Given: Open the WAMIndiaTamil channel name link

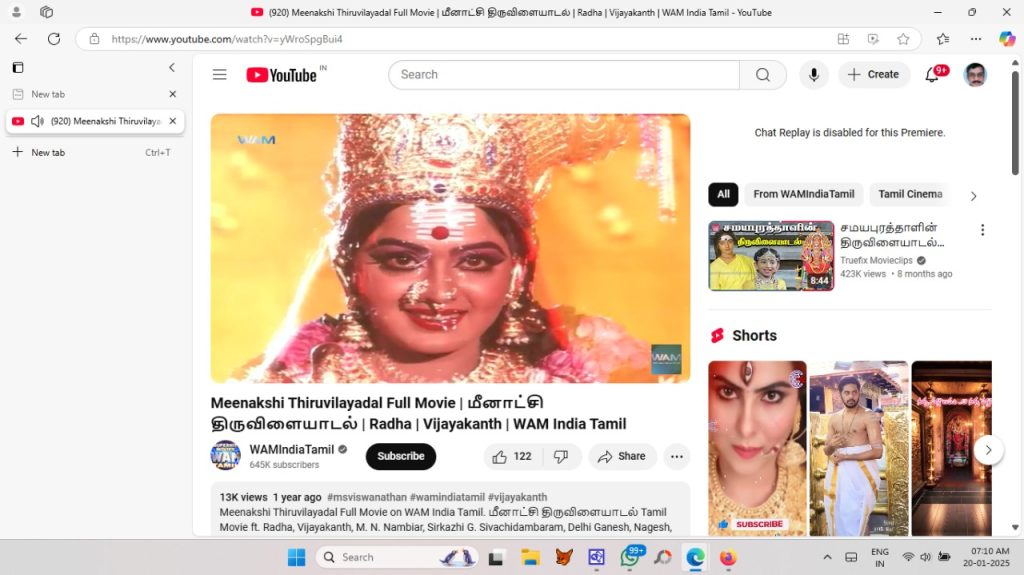Looking at the screenshot, I should point(291,450).
